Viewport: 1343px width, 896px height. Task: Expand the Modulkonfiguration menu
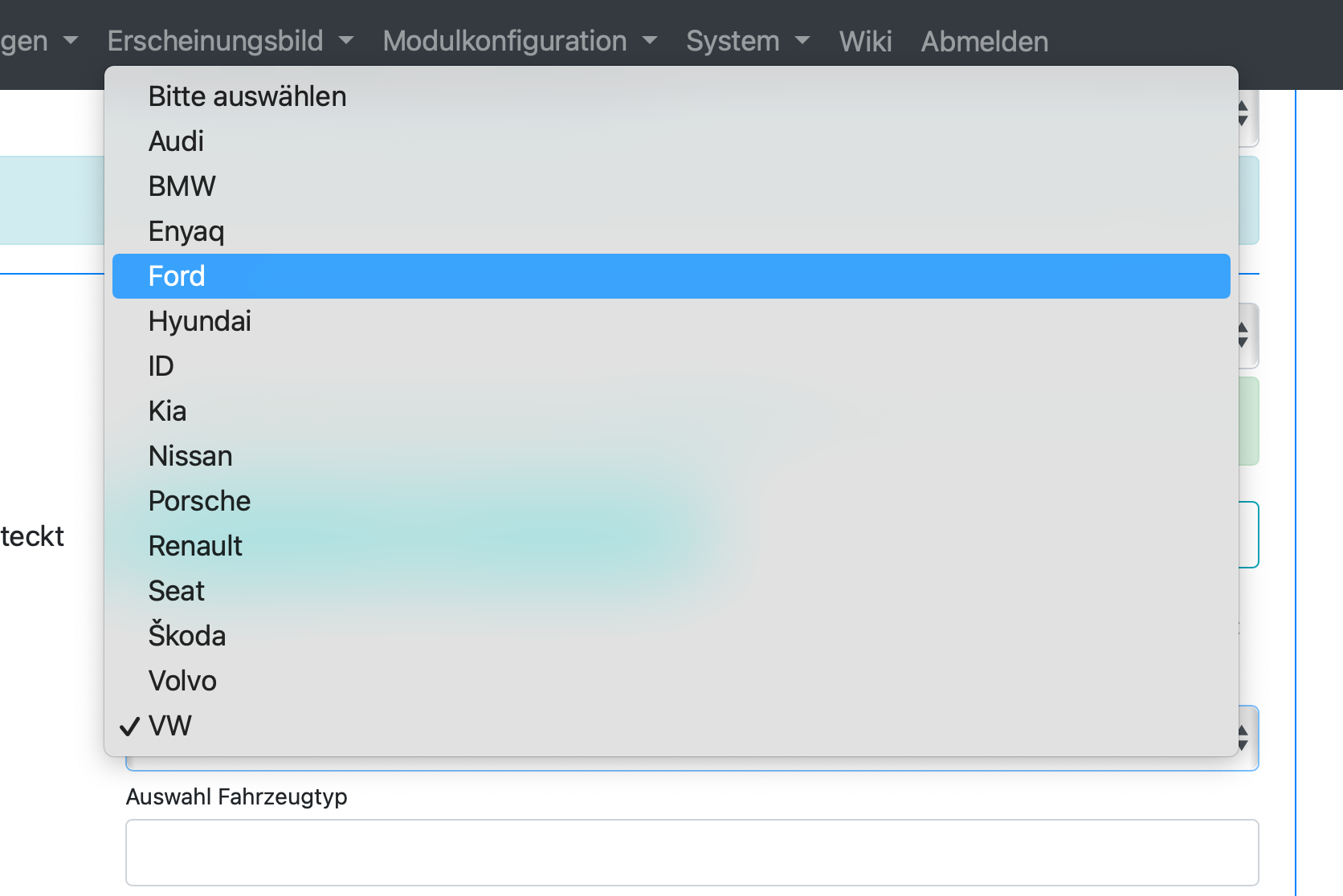click(x=519, y=41)
